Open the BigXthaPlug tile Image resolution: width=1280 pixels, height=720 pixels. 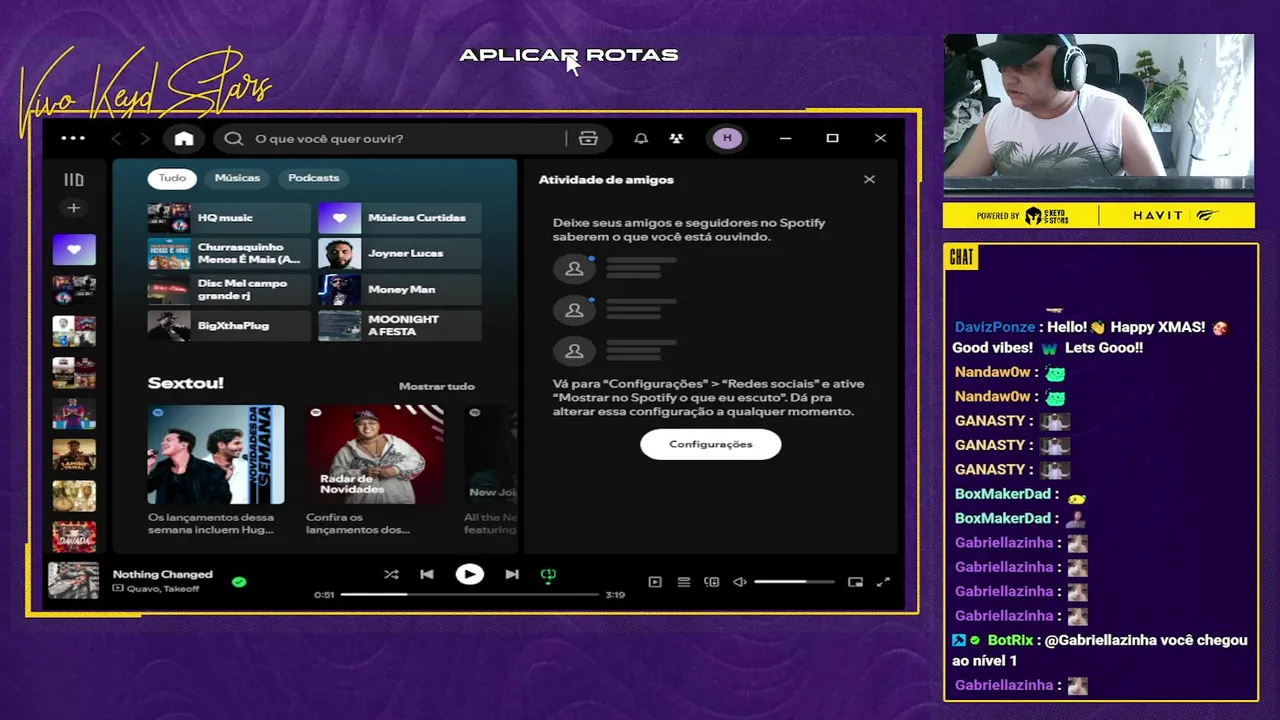pyautogui.click(x=229, y=325)
